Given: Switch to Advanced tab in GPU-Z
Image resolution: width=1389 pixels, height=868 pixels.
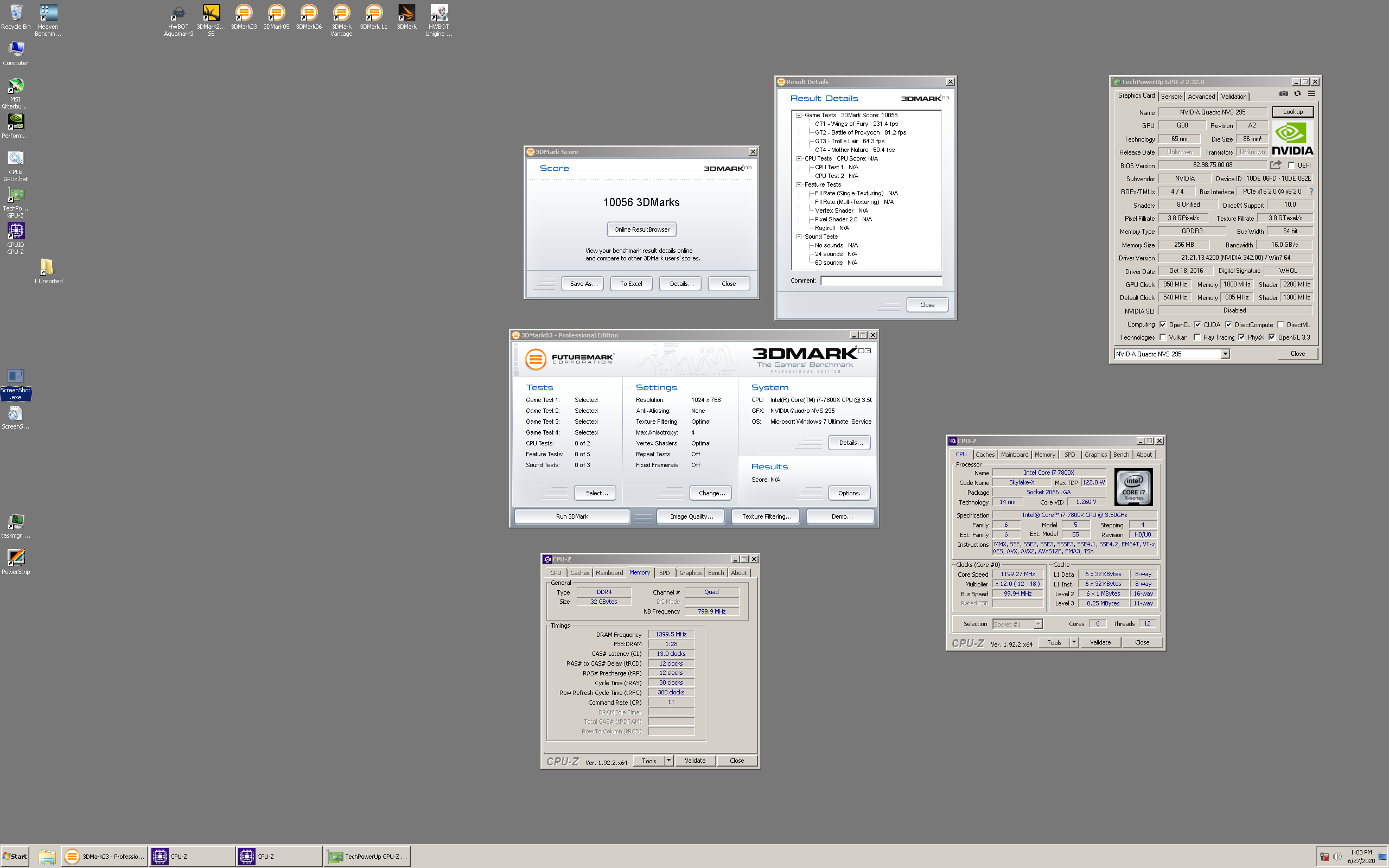Looking at the screenshot, I should coord(1201,96).
